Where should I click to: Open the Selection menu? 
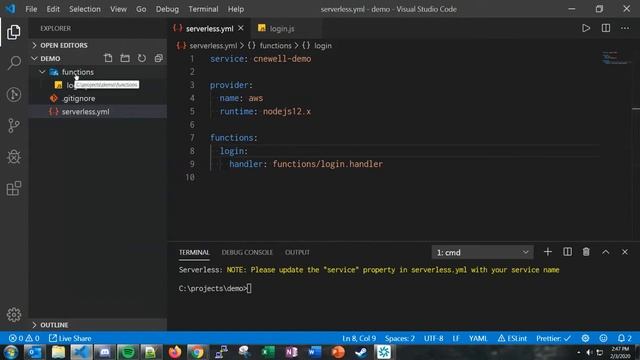pos(84,9)
